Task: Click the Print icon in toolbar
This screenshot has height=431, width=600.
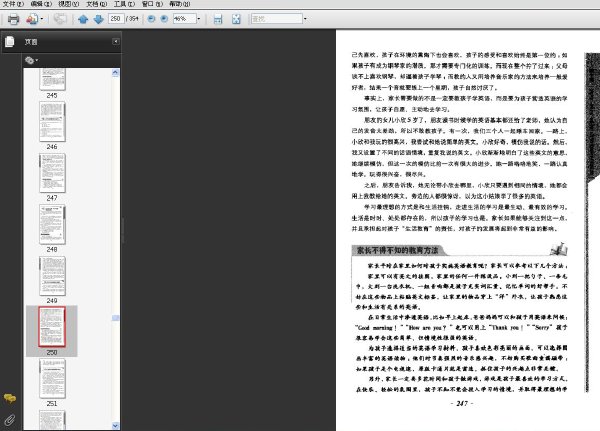Action: 13,19
